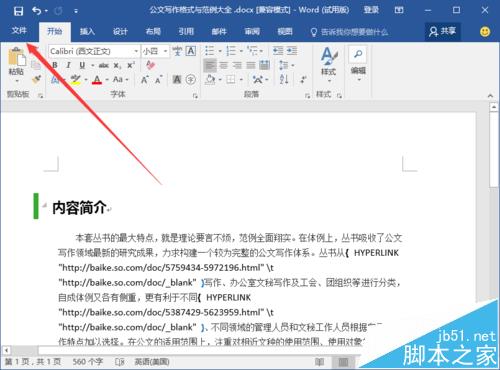Screen dimensions: 500x370
Task: Click the enclosed character (circled 字) icon
Action: click(190, 79)
